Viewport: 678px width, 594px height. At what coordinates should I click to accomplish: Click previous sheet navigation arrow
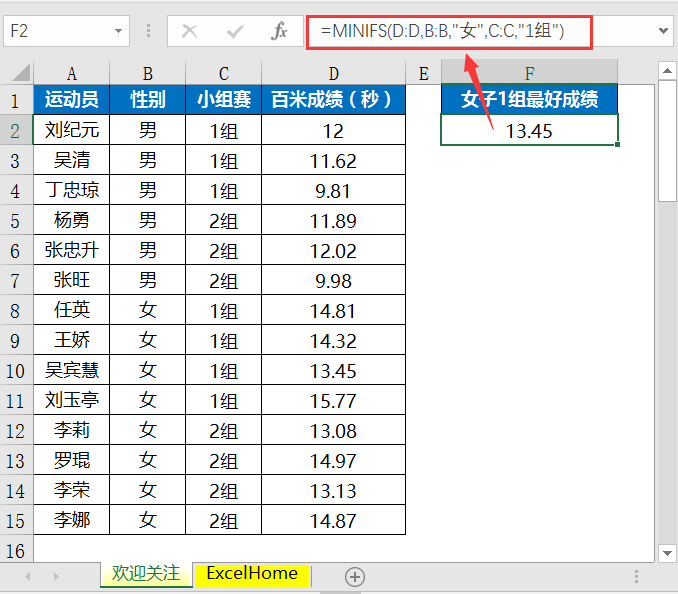28,576
